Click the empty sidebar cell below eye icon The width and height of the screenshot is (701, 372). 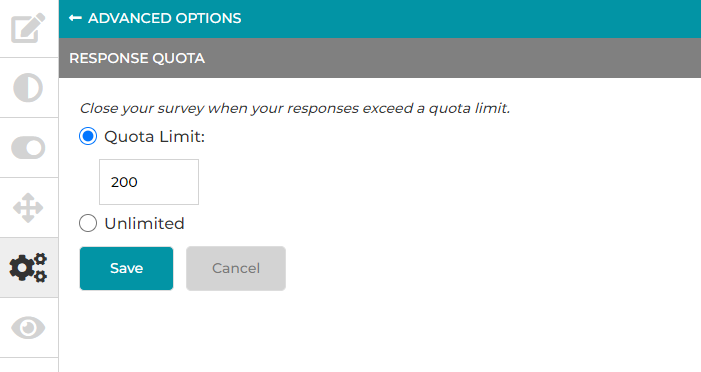coord(29,365)
